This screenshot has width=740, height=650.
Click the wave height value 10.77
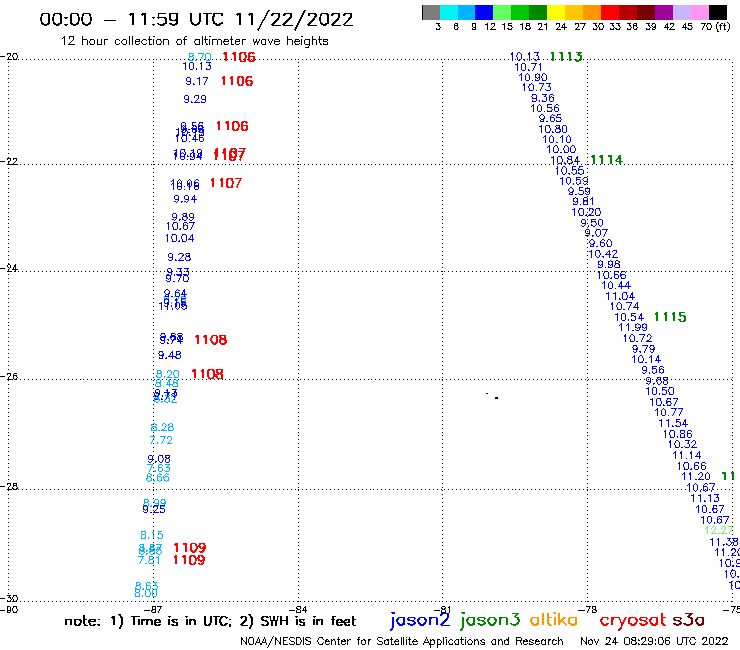point(669,413)
